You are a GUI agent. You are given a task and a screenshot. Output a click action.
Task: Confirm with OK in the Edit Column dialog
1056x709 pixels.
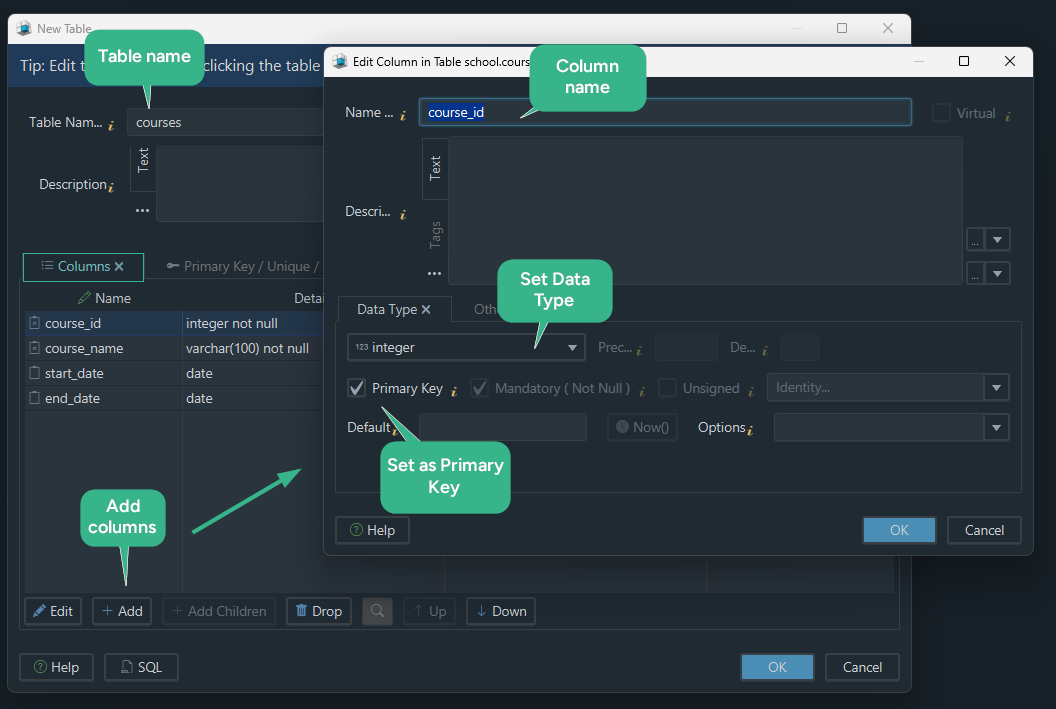click(x=899, y=531)
